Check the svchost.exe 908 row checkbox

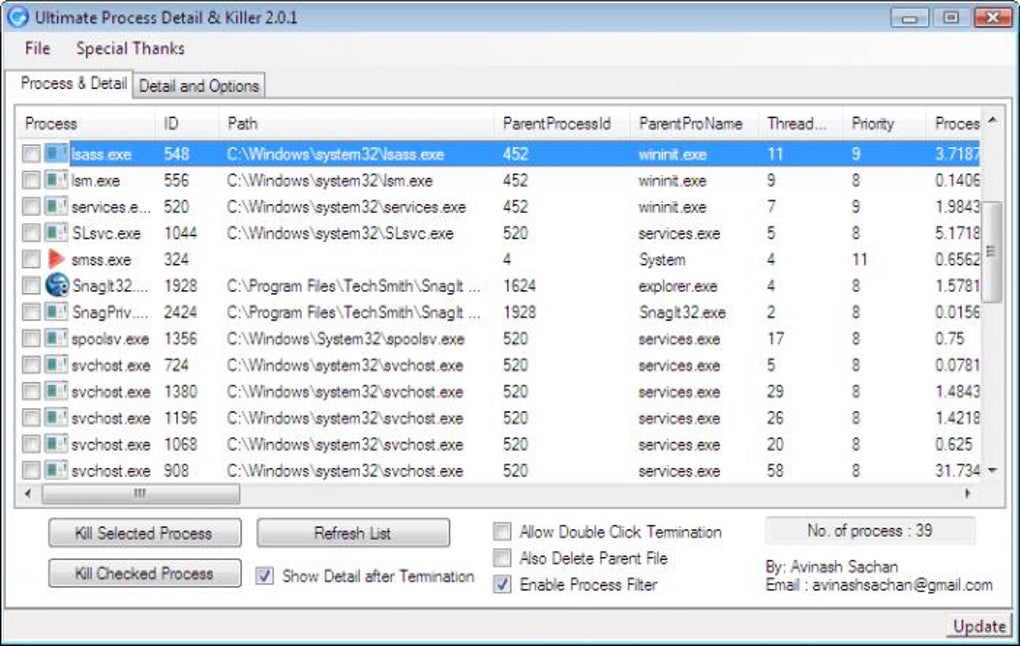31,470
